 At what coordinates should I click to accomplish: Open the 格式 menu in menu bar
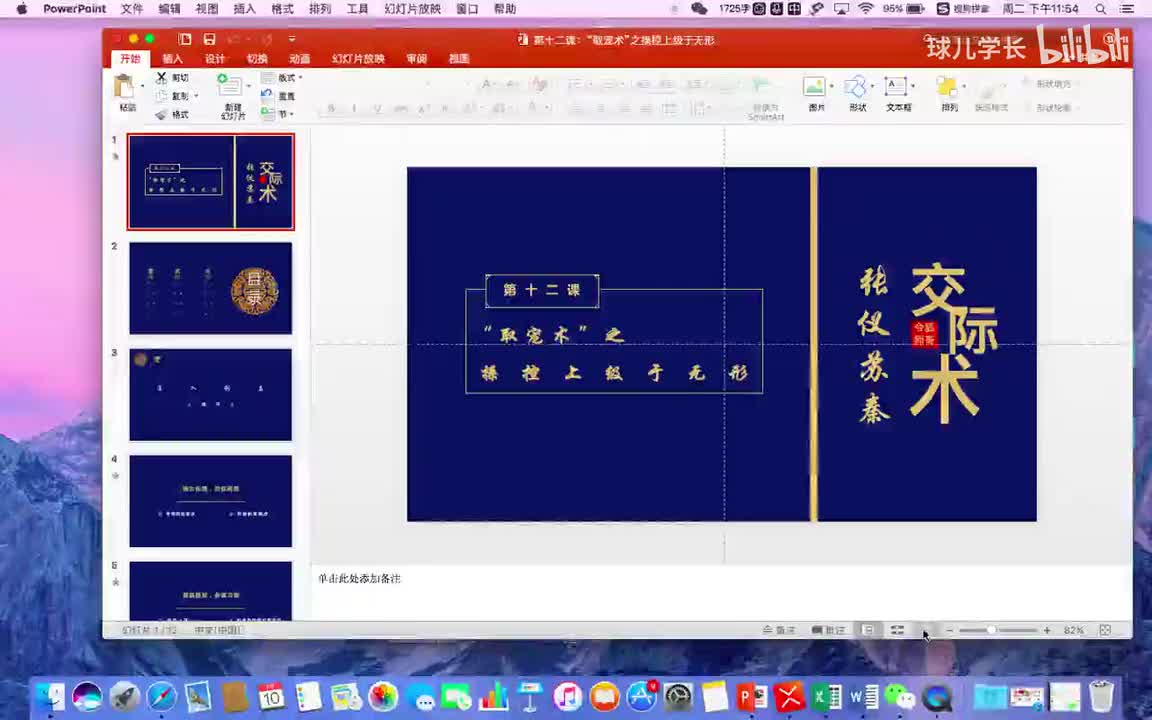(x=282, y=9)
